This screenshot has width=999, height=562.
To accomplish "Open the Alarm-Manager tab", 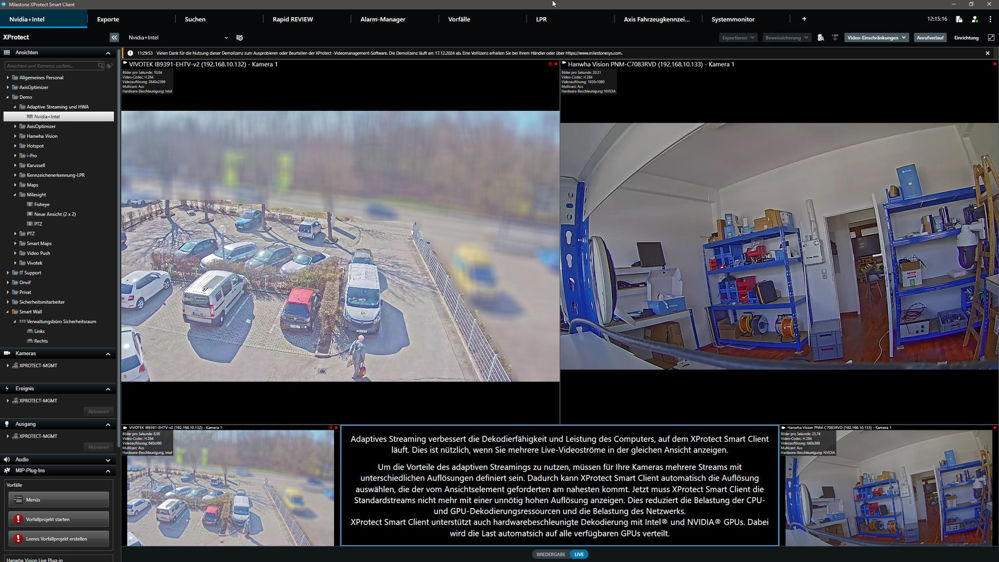I will [382, 19].
